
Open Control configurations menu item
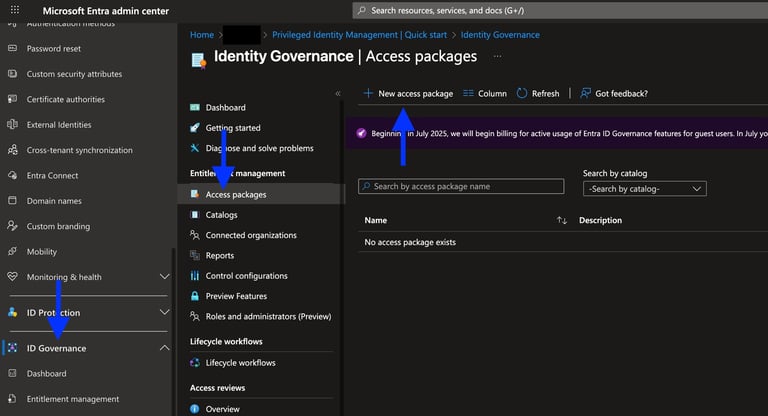(x=246, y=276)
